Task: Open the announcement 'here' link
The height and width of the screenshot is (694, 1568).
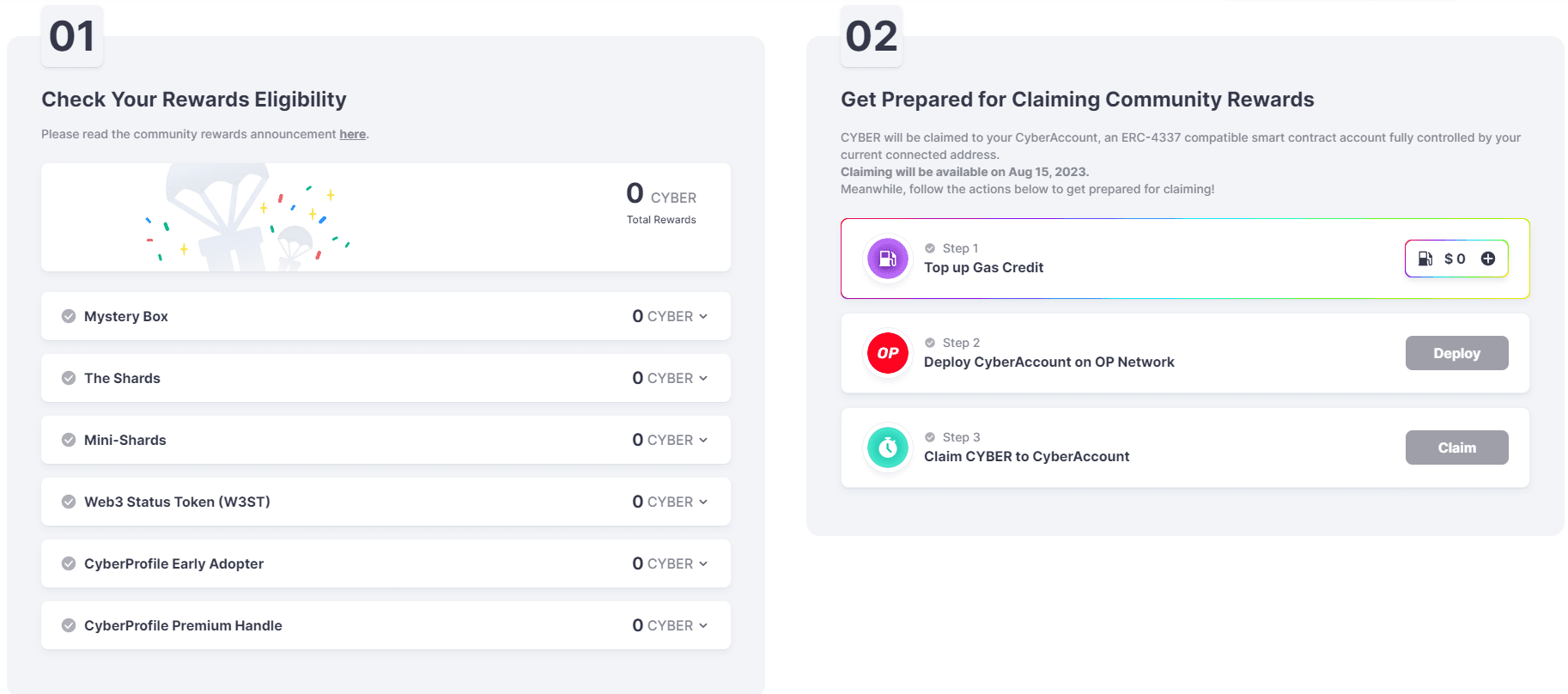Action: 352,134
